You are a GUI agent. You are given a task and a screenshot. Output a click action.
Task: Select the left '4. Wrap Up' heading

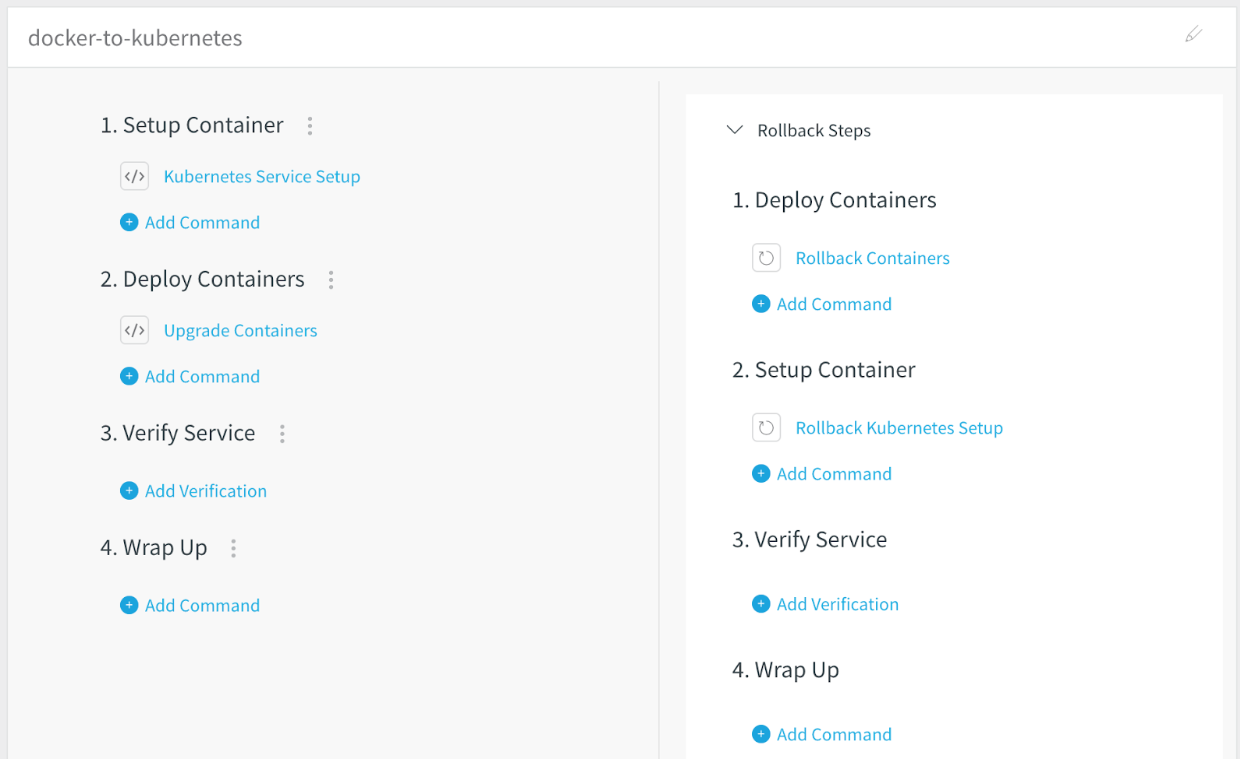(x=154, y=548)
